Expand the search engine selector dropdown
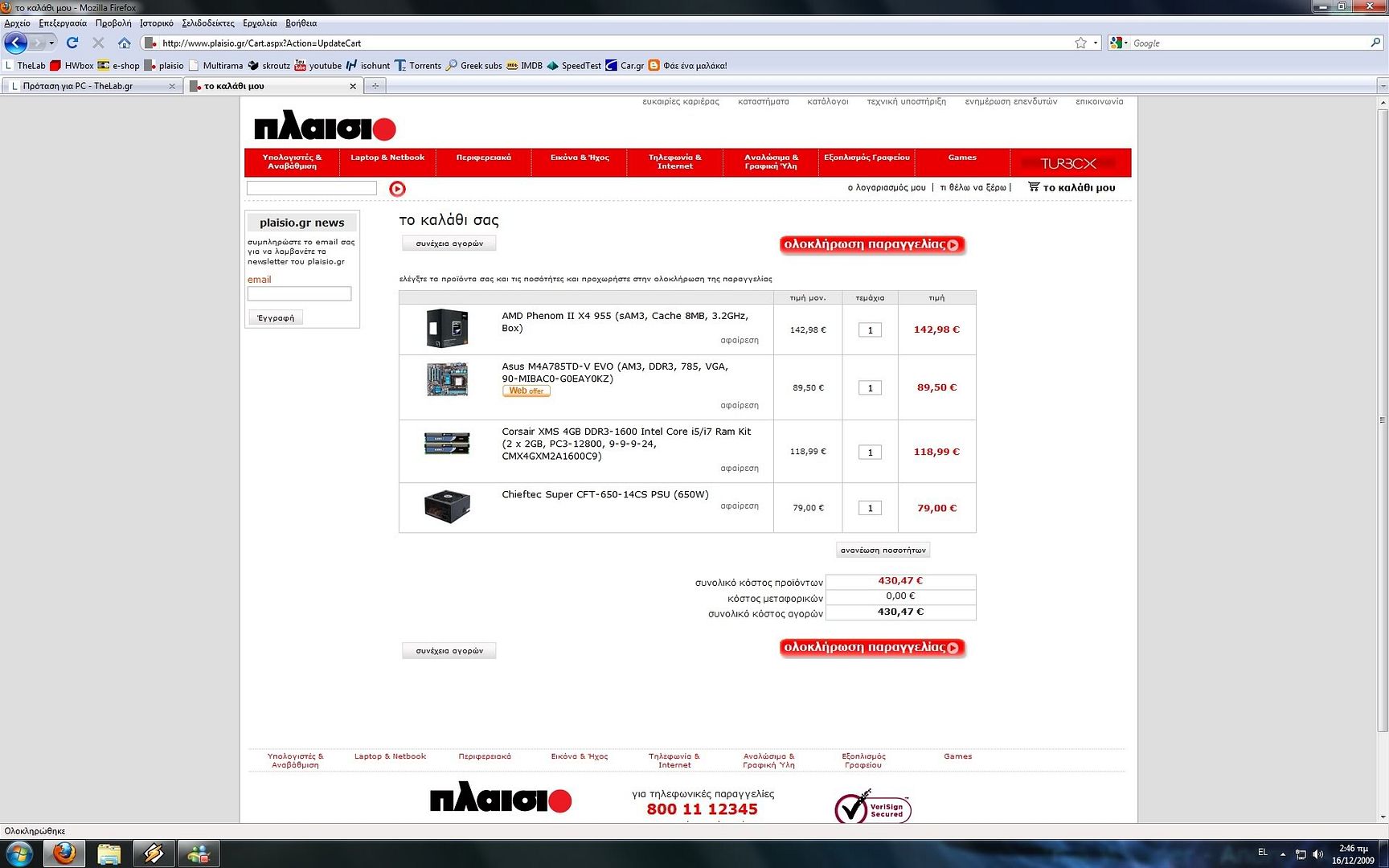1389x868 pixels. (1119, 43)
